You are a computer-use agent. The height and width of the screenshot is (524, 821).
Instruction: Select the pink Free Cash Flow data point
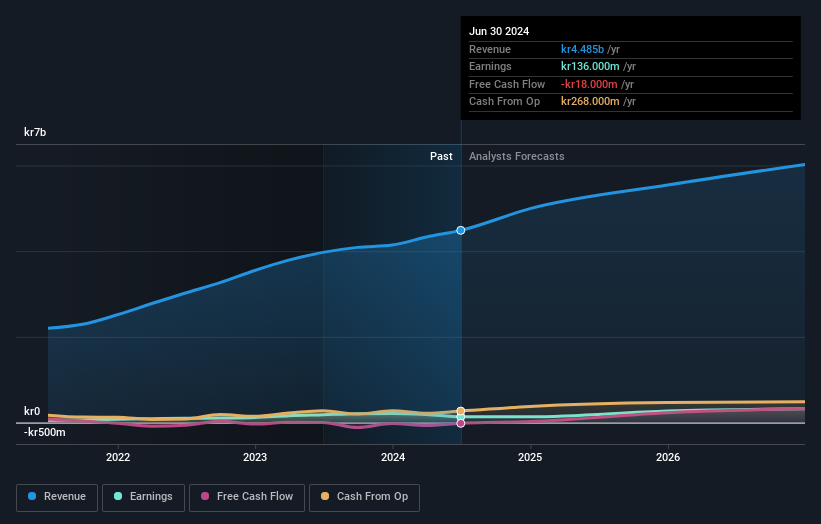pyautogui.click(x=461, y=423)
